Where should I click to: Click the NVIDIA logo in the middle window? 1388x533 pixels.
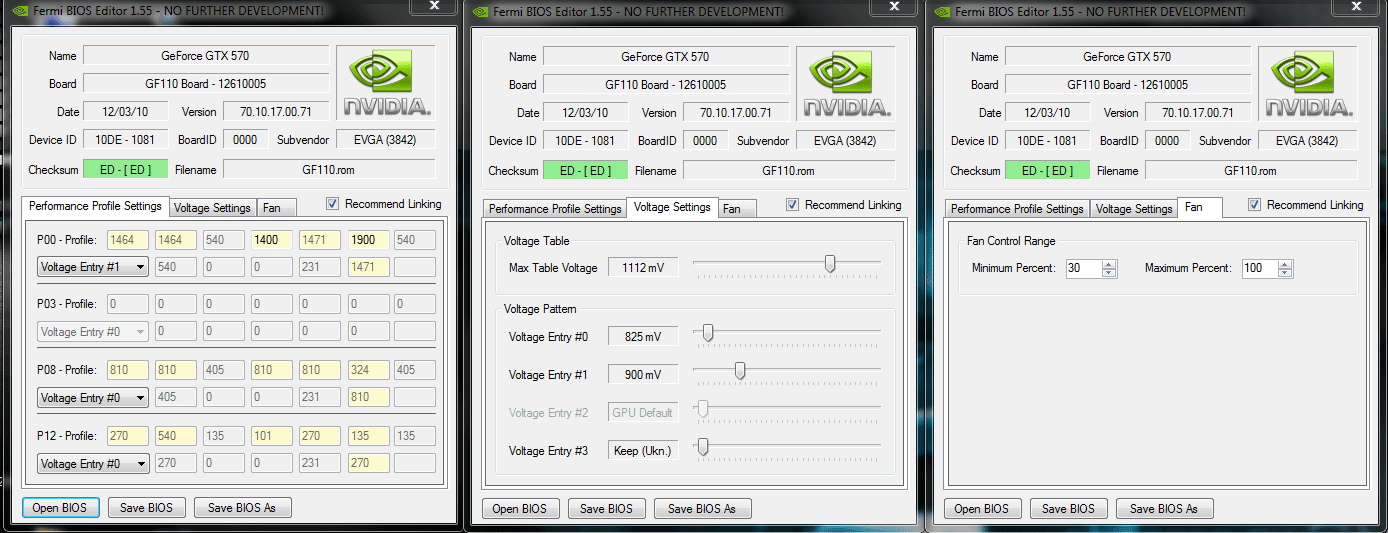[x=845, y=83]
